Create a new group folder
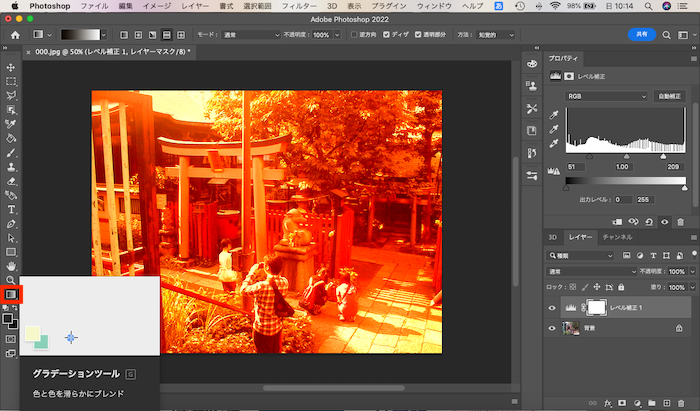The image size is (700, 411). click(652, 403)
